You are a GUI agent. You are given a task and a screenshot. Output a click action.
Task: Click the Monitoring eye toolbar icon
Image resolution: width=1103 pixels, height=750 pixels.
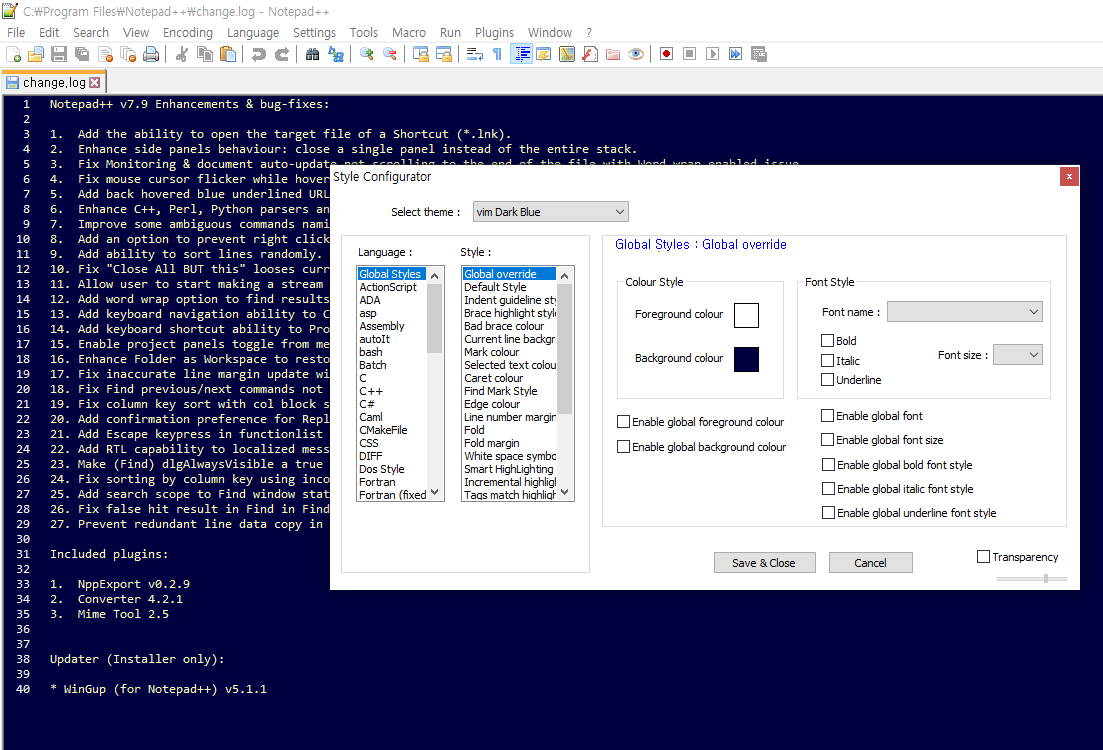636,54
